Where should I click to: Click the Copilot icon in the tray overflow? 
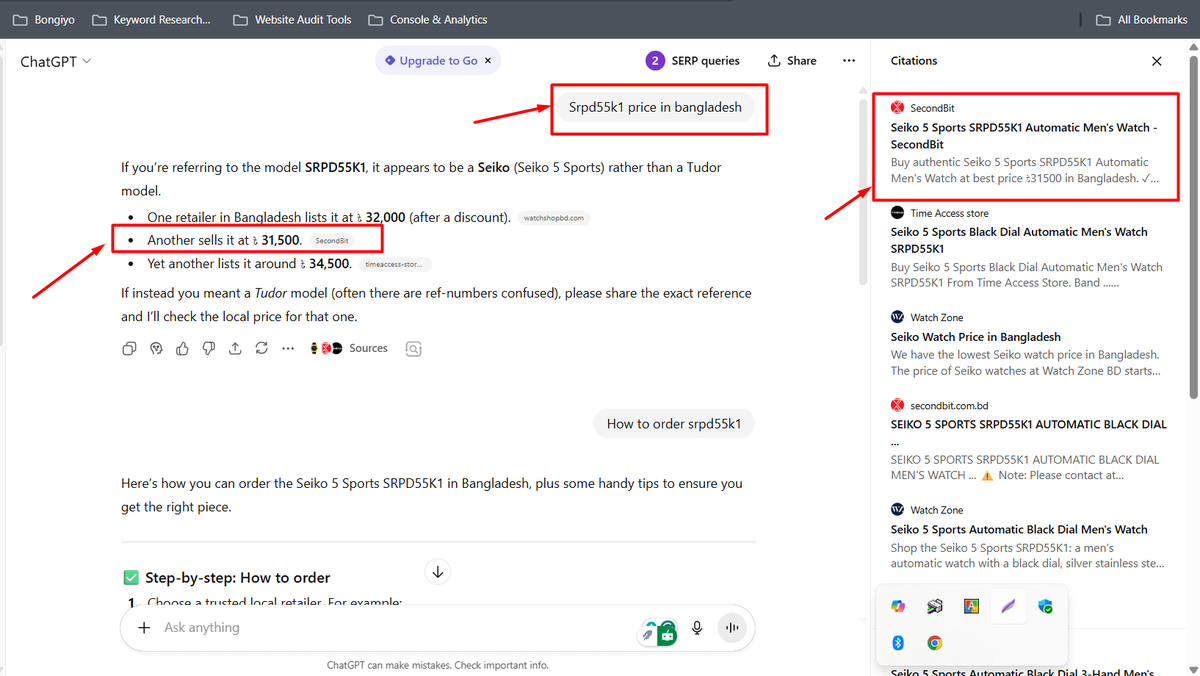[x=897, y=606]
